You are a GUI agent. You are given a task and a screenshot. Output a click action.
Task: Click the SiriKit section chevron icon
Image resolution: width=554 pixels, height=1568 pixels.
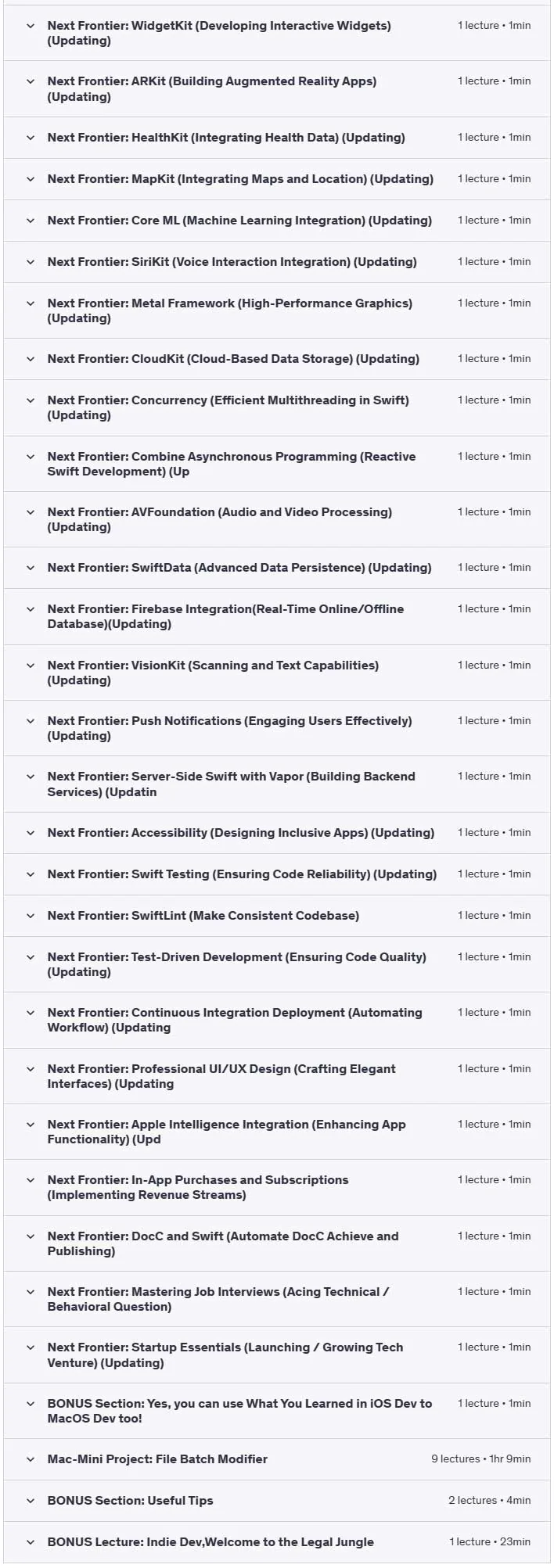(31, 262)
